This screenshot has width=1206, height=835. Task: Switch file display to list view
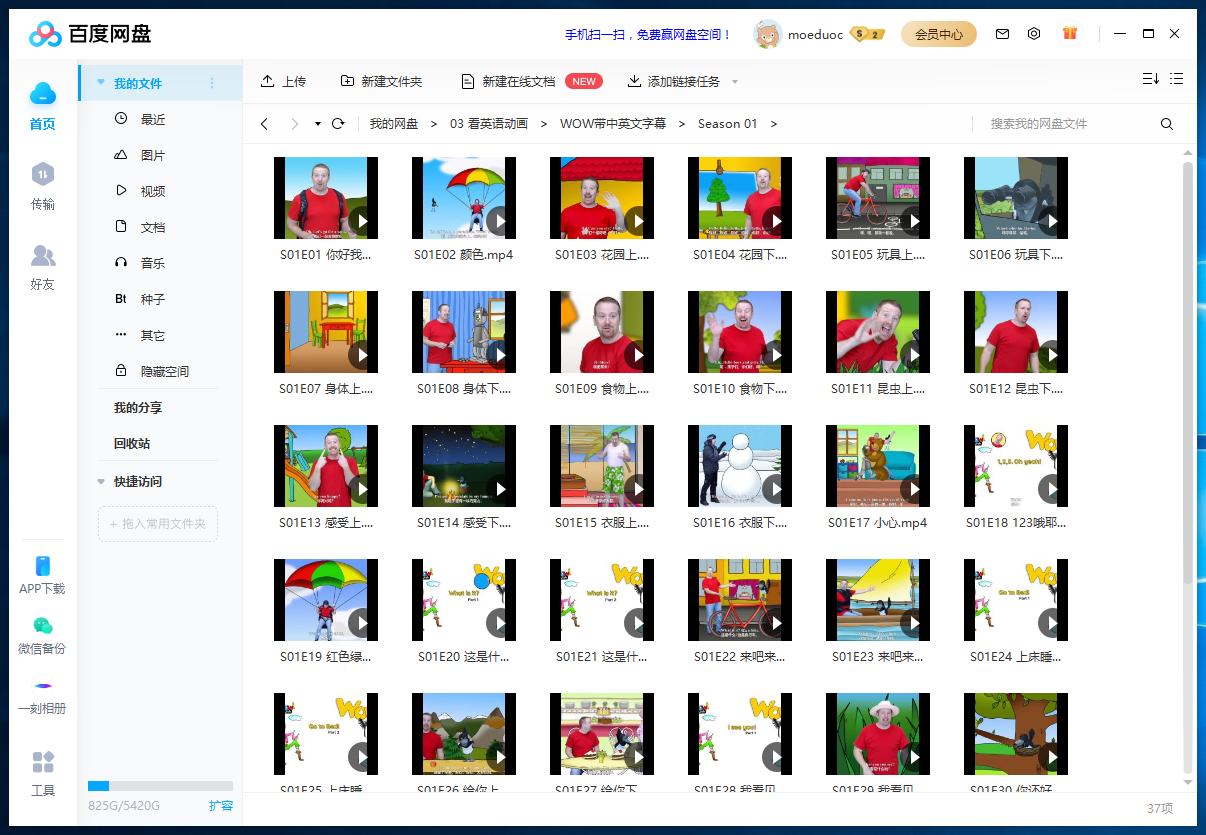[1177, 78]
